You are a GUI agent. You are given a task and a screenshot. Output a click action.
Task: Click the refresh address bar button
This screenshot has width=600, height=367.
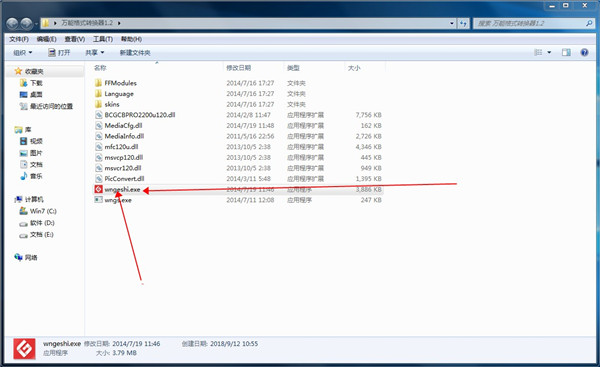(463, 23)
